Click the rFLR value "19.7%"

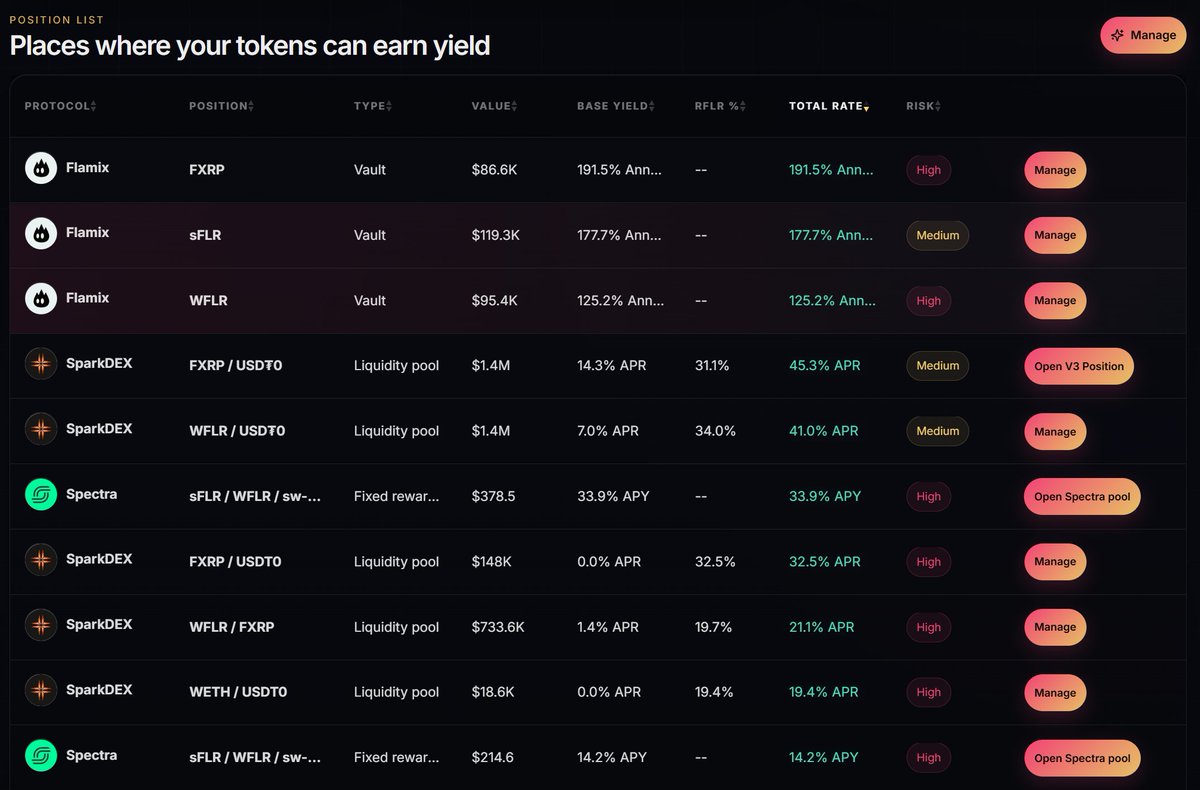714,627
